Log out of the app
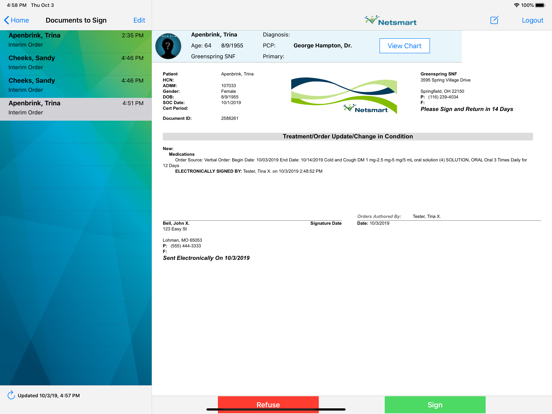The width and height of the screenshot is (552, 414). tap(532, 20)
